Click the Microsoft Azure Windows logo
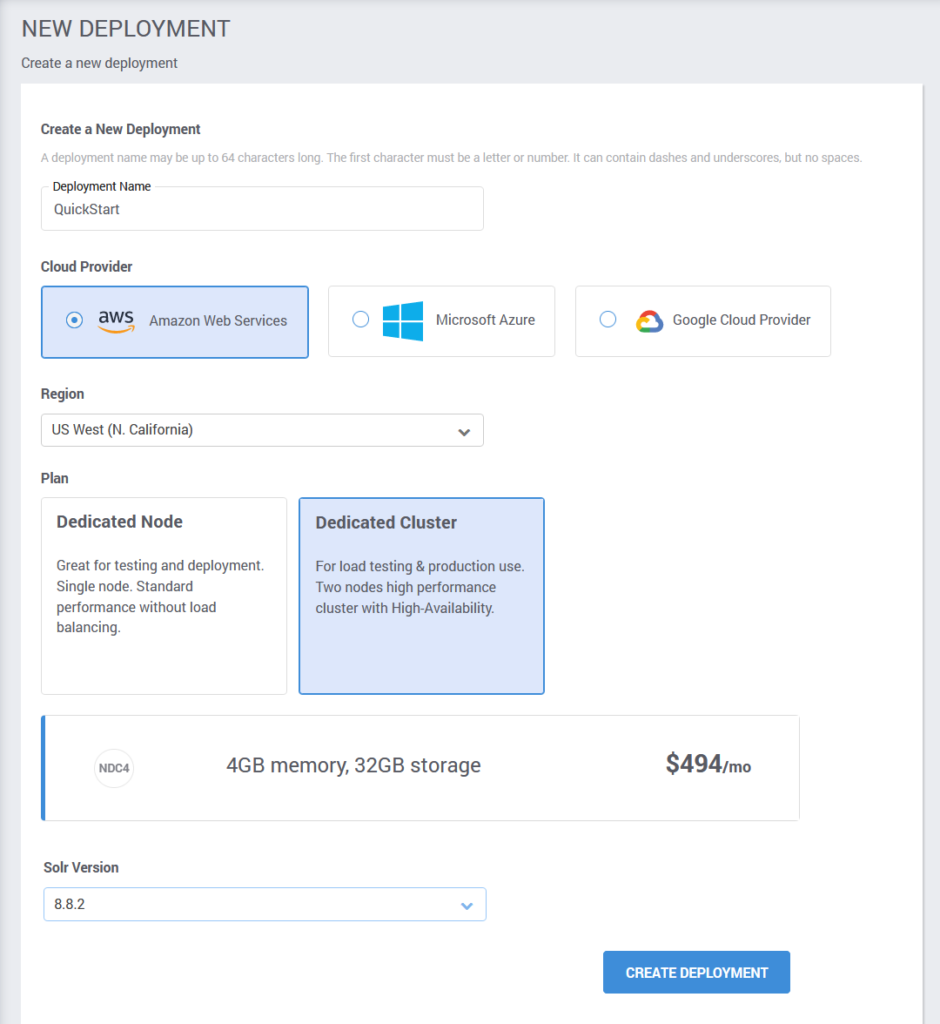Image resolution: width=940 pixels, height=1024 pixels. pyautogui.click(x=402, y=321)
